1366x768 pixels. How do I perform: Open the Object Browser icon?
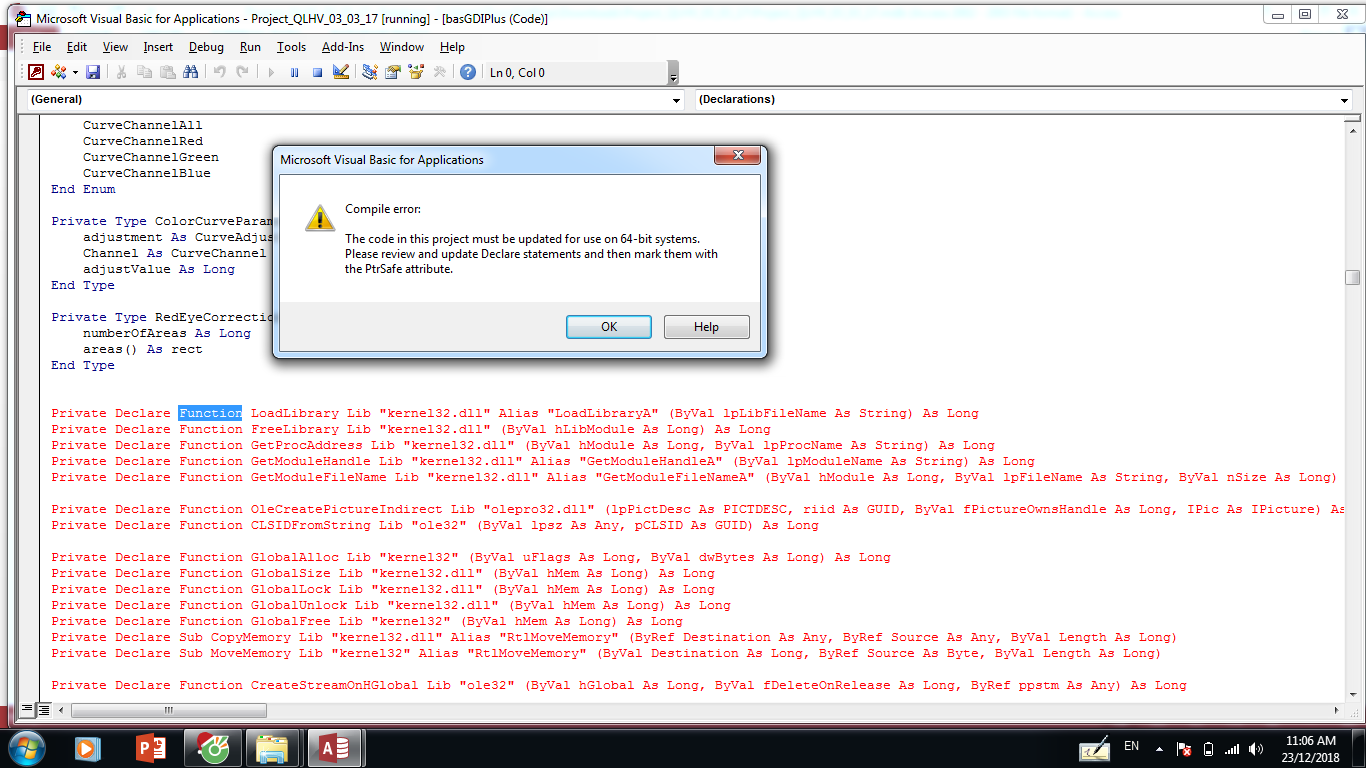[x=415, y=72]
